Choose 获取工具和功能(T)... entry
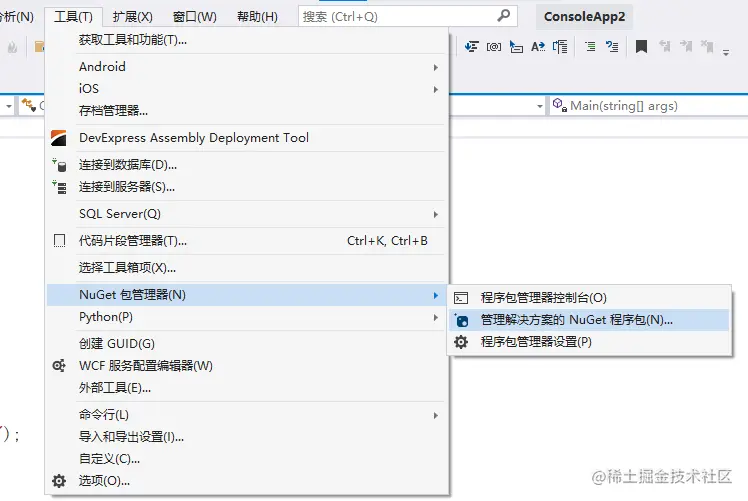 [247, 40]
